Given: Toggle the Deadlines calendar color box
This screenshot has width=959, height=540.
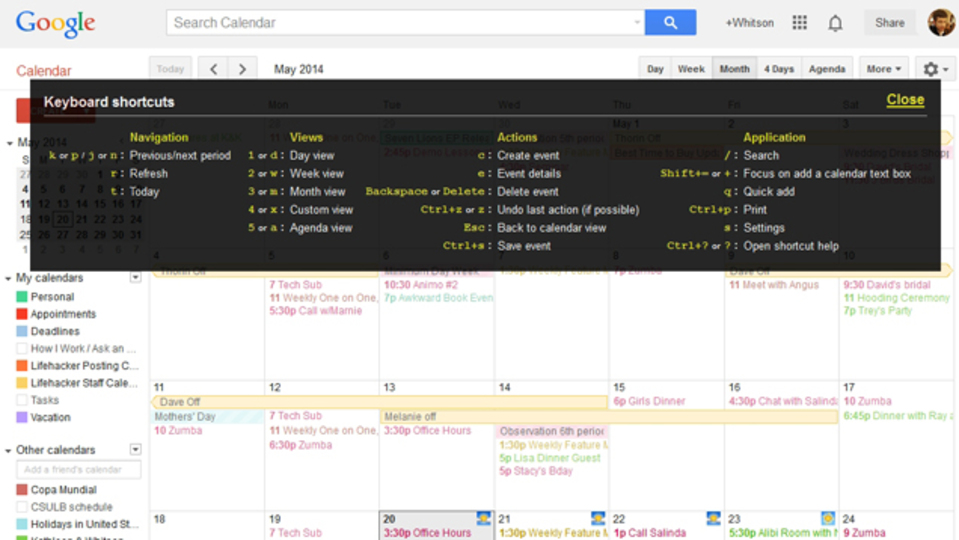Looking at the screenshot, I should pos(21,331).
